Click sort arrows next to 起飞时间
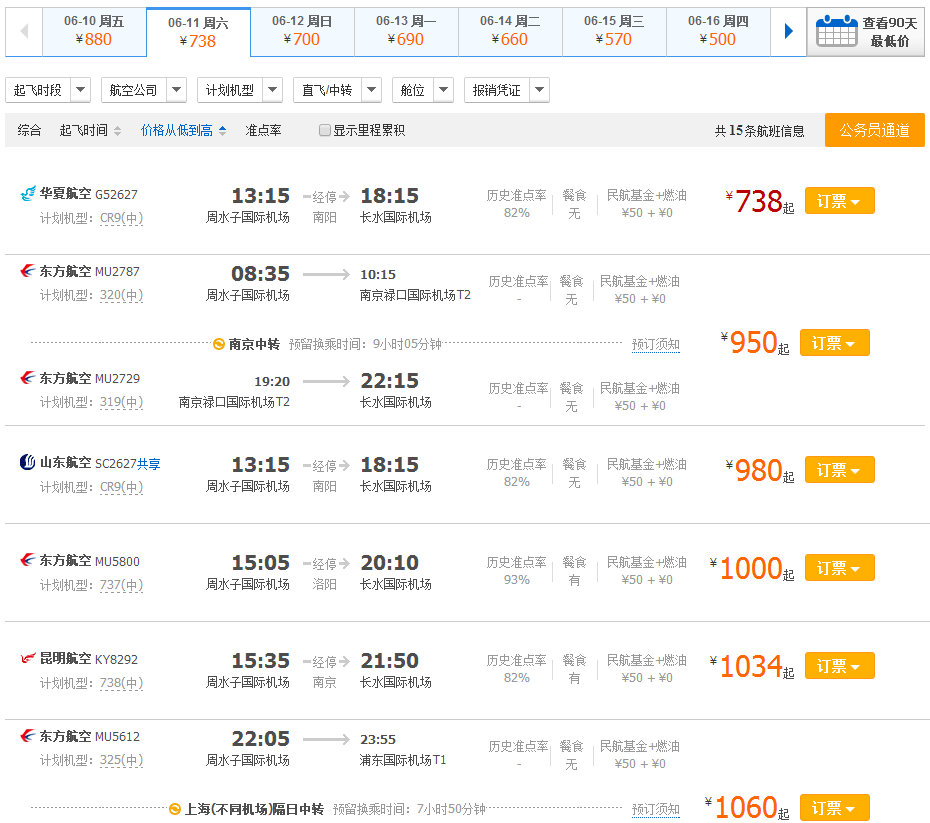Image resolution: width=930 pixels, height=823 pixels. click(117, 130)
